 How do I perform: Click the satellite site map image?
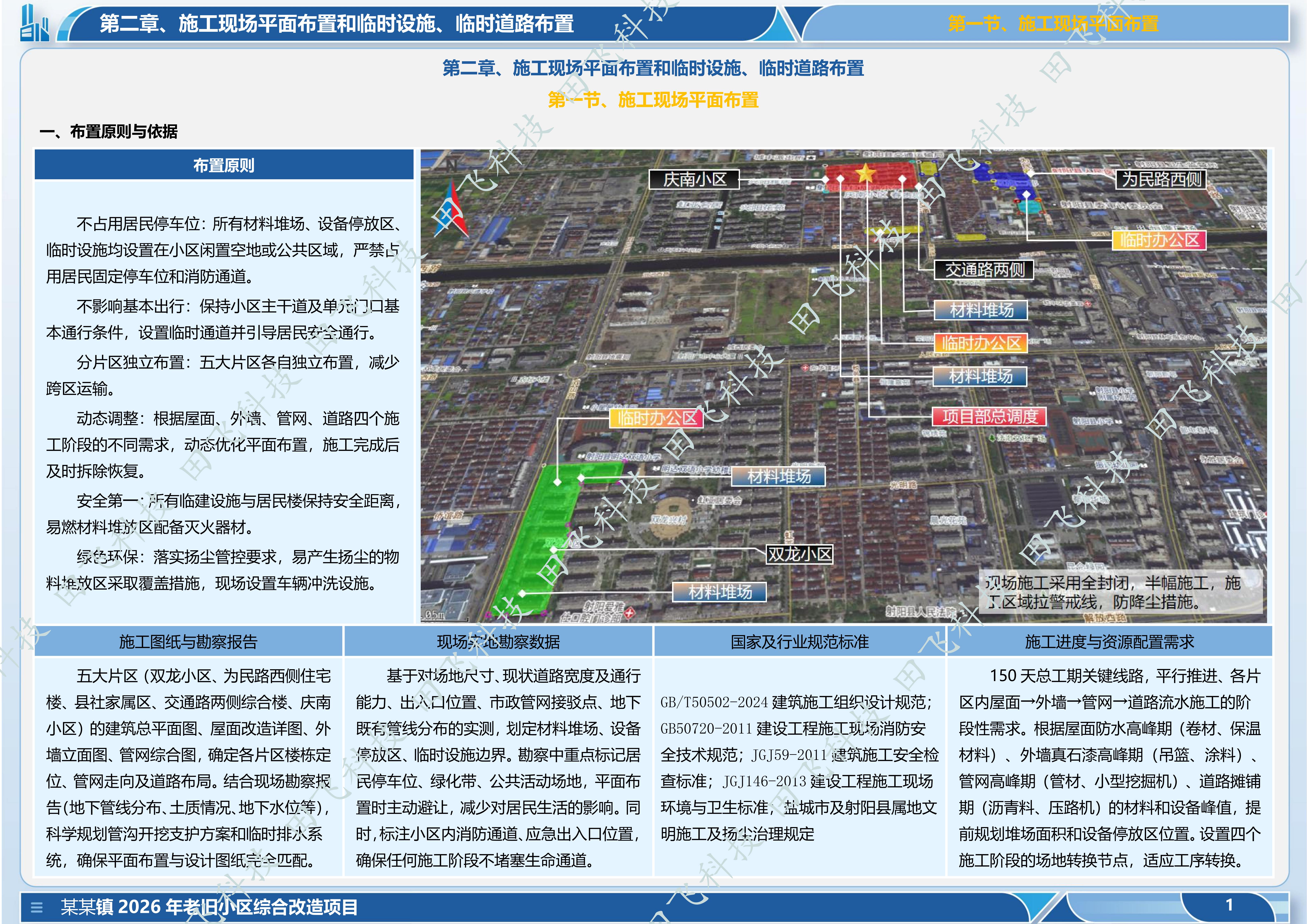844,386
